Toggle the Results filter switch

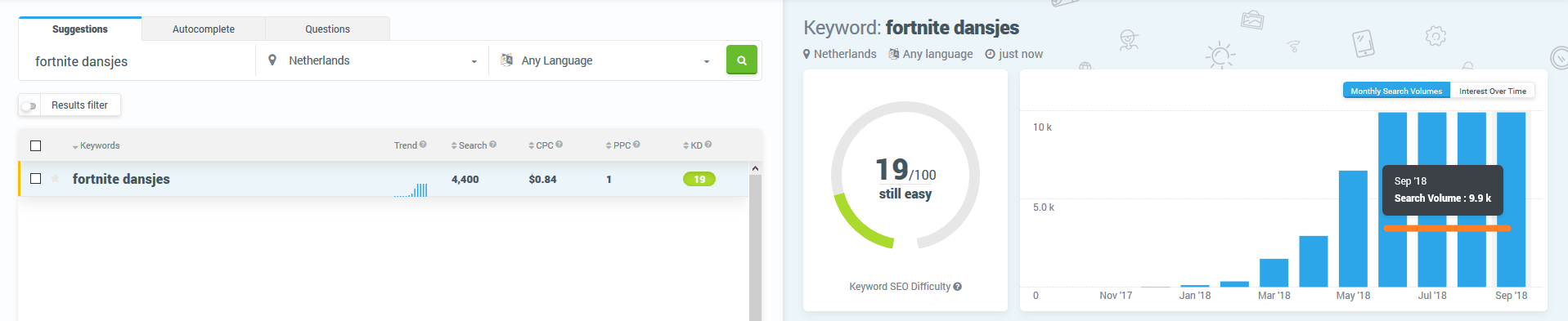[29, 105]
